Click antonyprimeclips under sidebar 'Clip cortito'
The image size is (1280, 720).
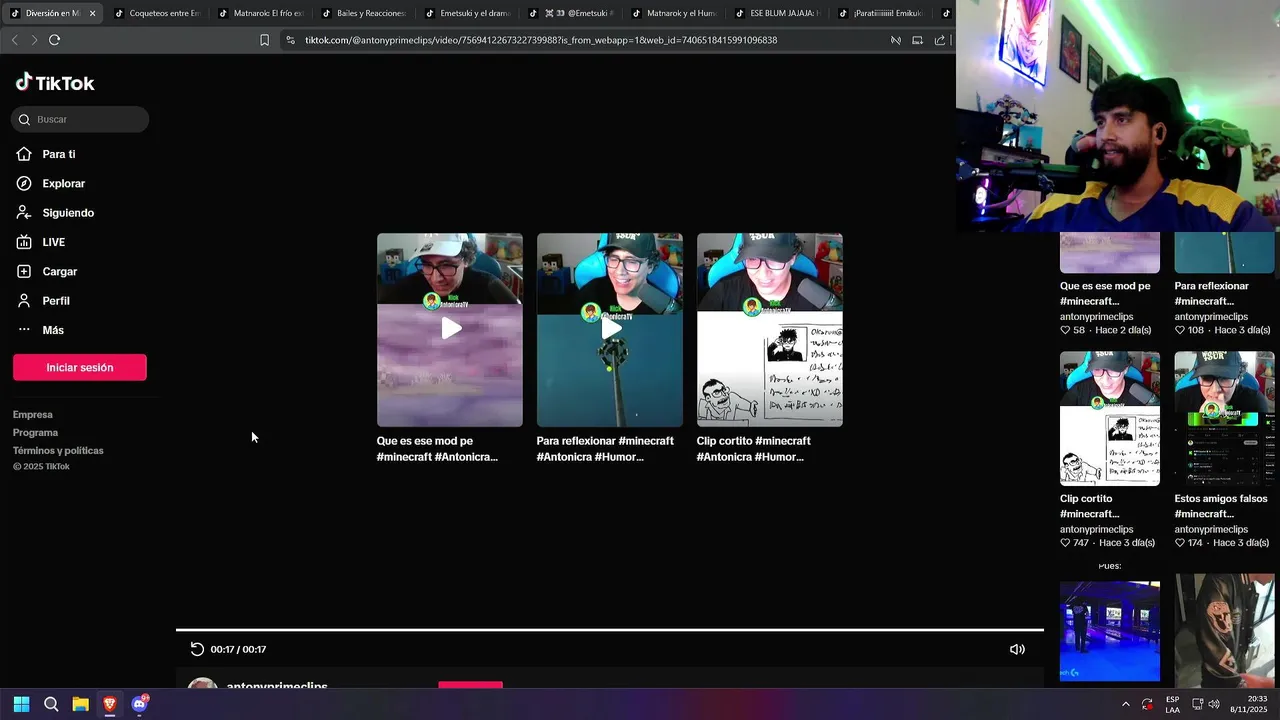(1097, 529)
